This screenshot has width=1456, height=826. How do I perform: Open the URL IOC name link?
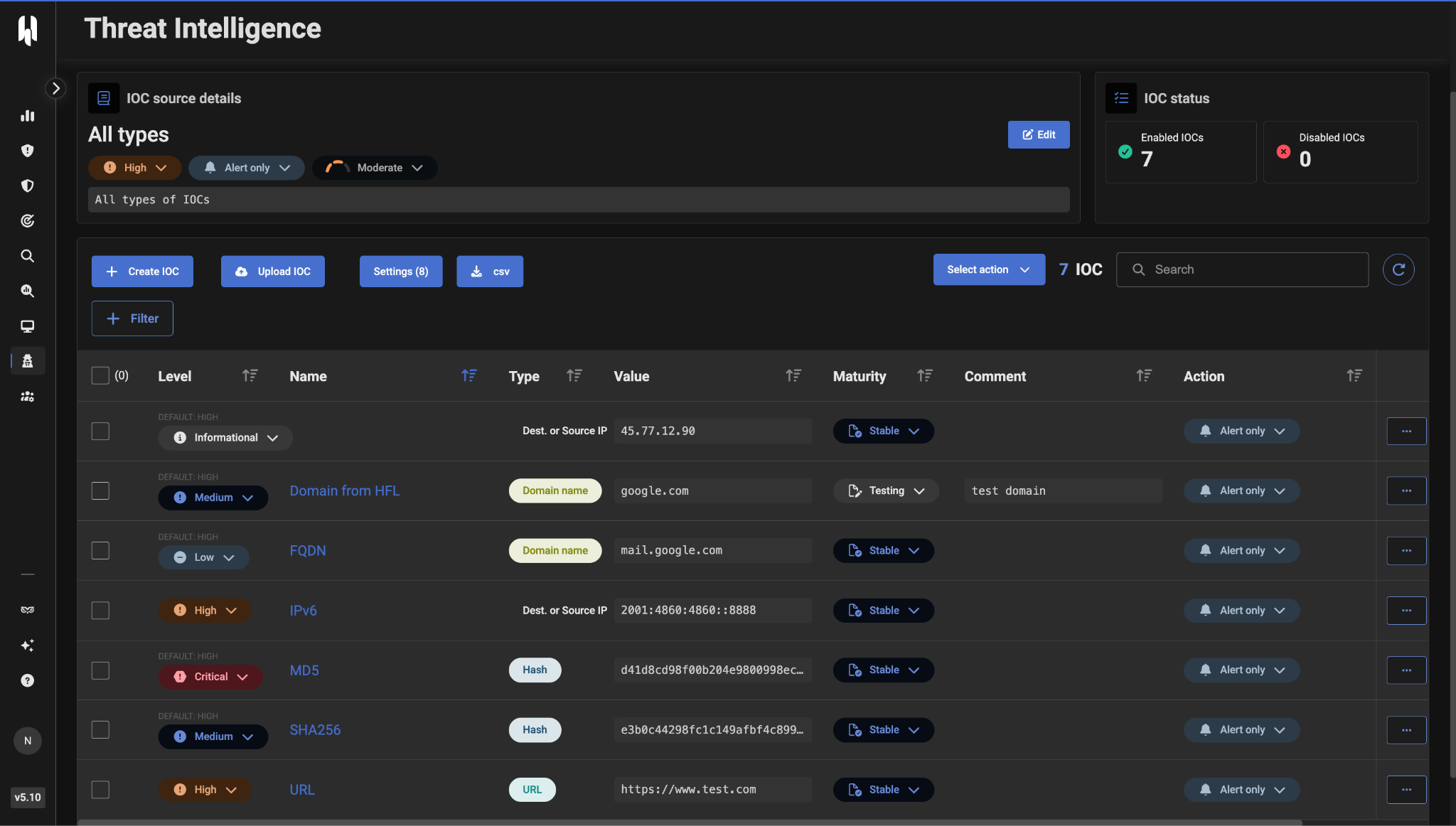pos(302,789)
